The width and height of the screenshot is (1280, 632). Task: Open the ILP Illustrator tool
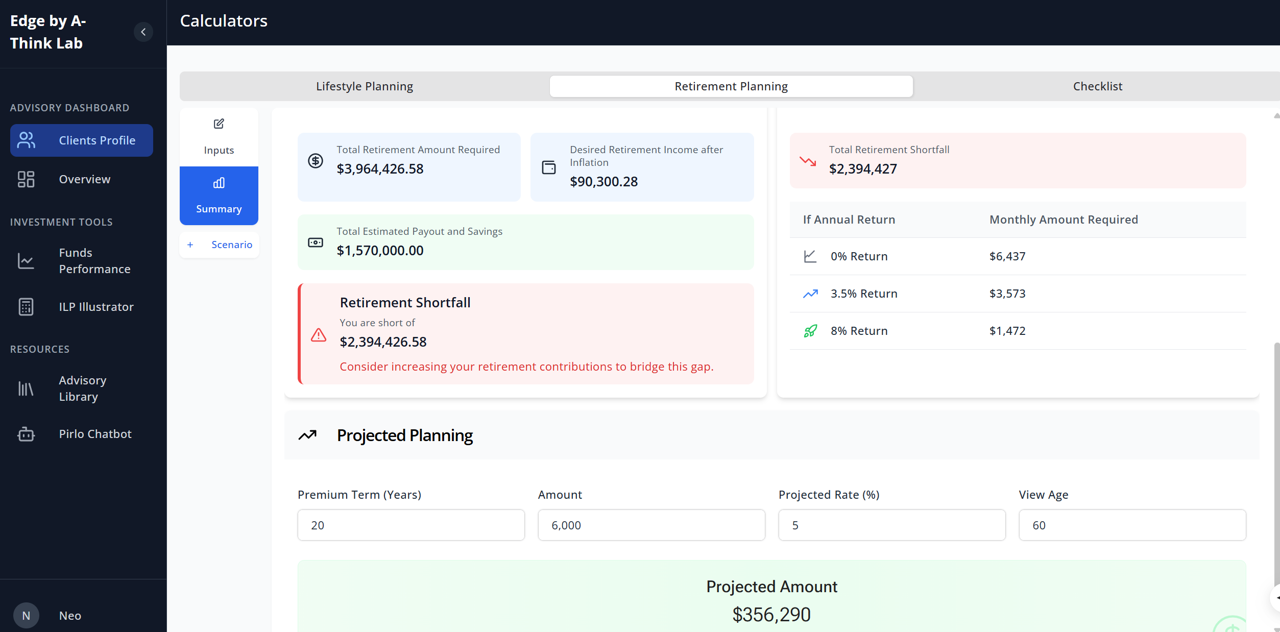pos(82,307)
